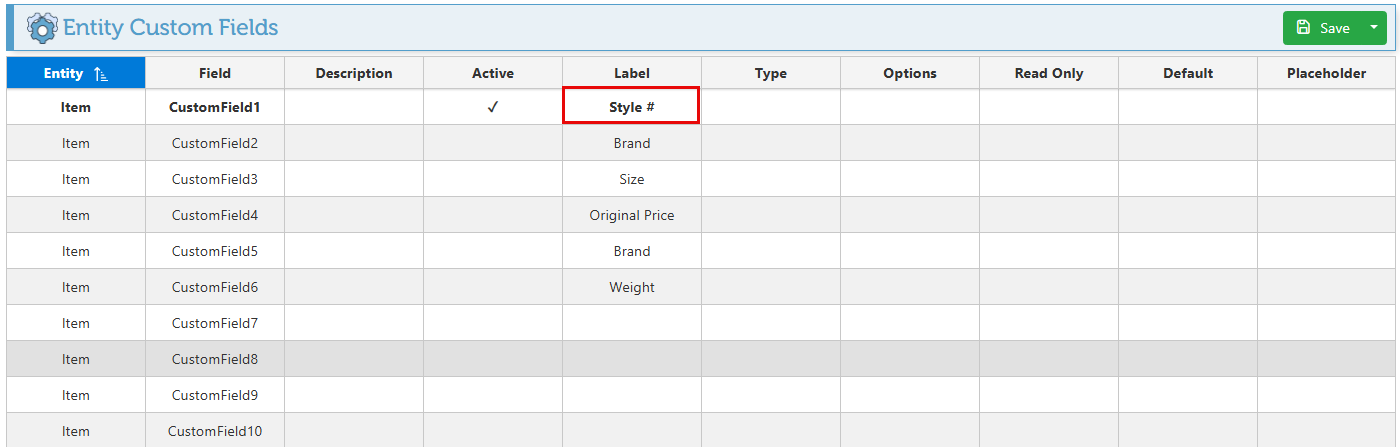Click the Weight label cell
The width and height of the screenshot is (1400, 447).
coord(632,287)
